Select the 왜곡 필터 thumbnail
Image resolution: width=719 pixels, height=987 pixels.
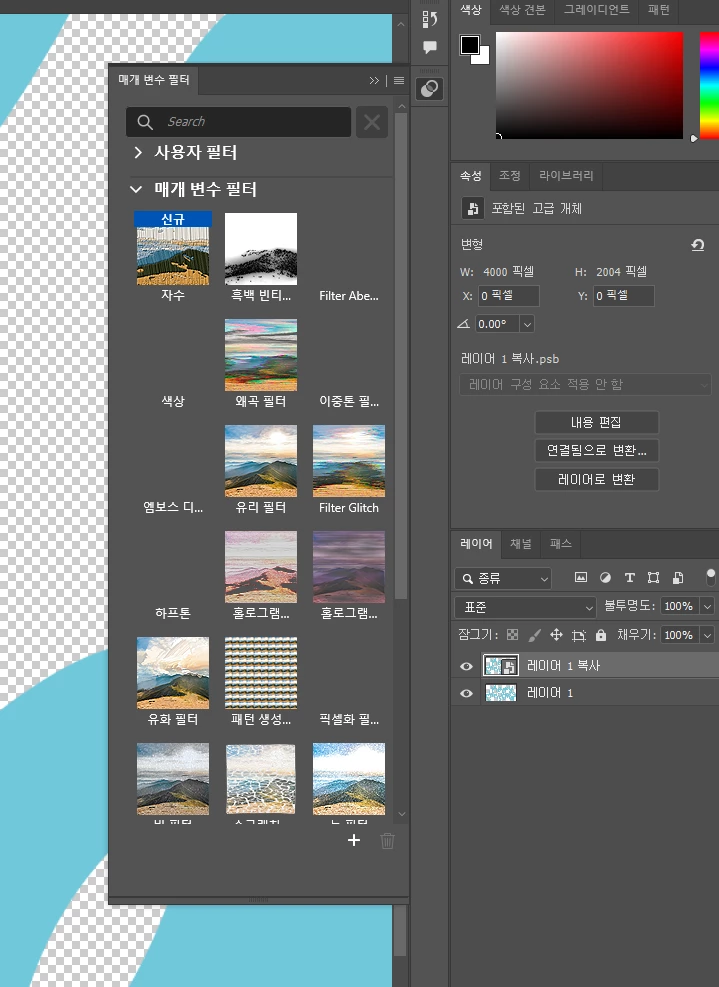click(x=261, y=355)
